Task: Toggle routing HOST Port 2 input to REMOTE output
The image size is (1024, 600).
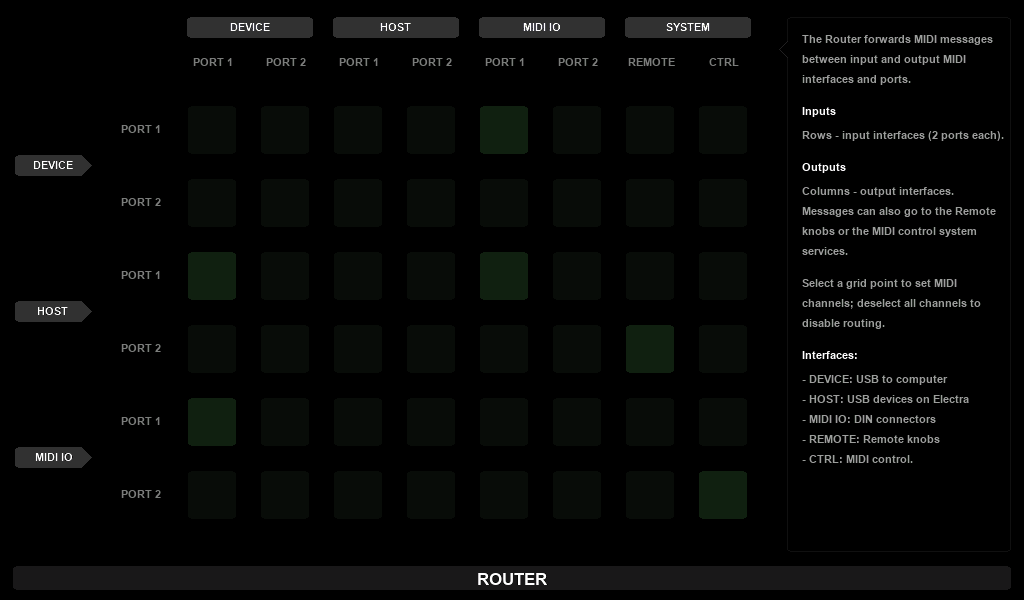Action: pos(650,349)
